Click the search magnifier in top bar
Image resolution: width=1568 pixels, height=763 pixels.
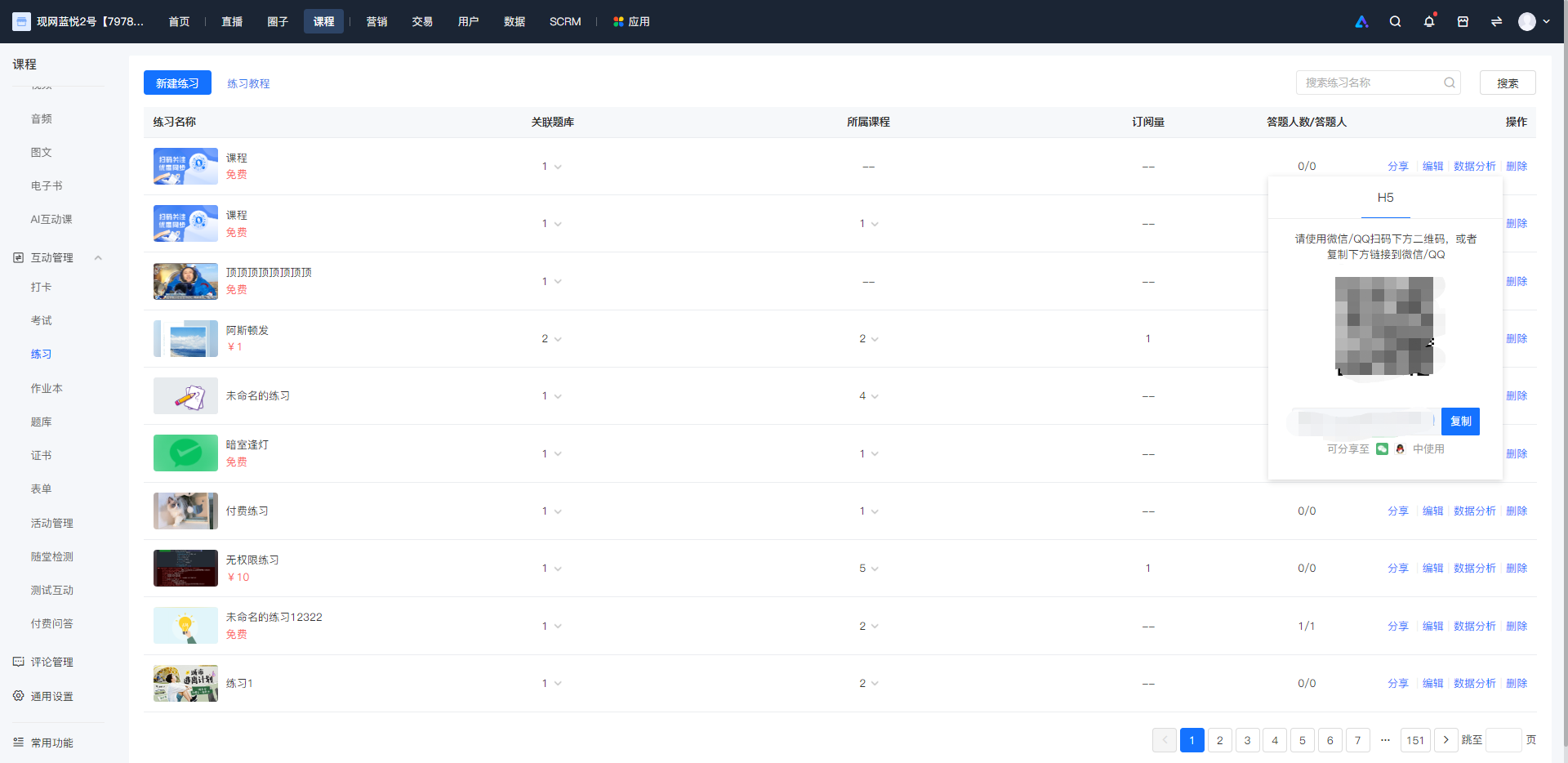point(1395,21)
